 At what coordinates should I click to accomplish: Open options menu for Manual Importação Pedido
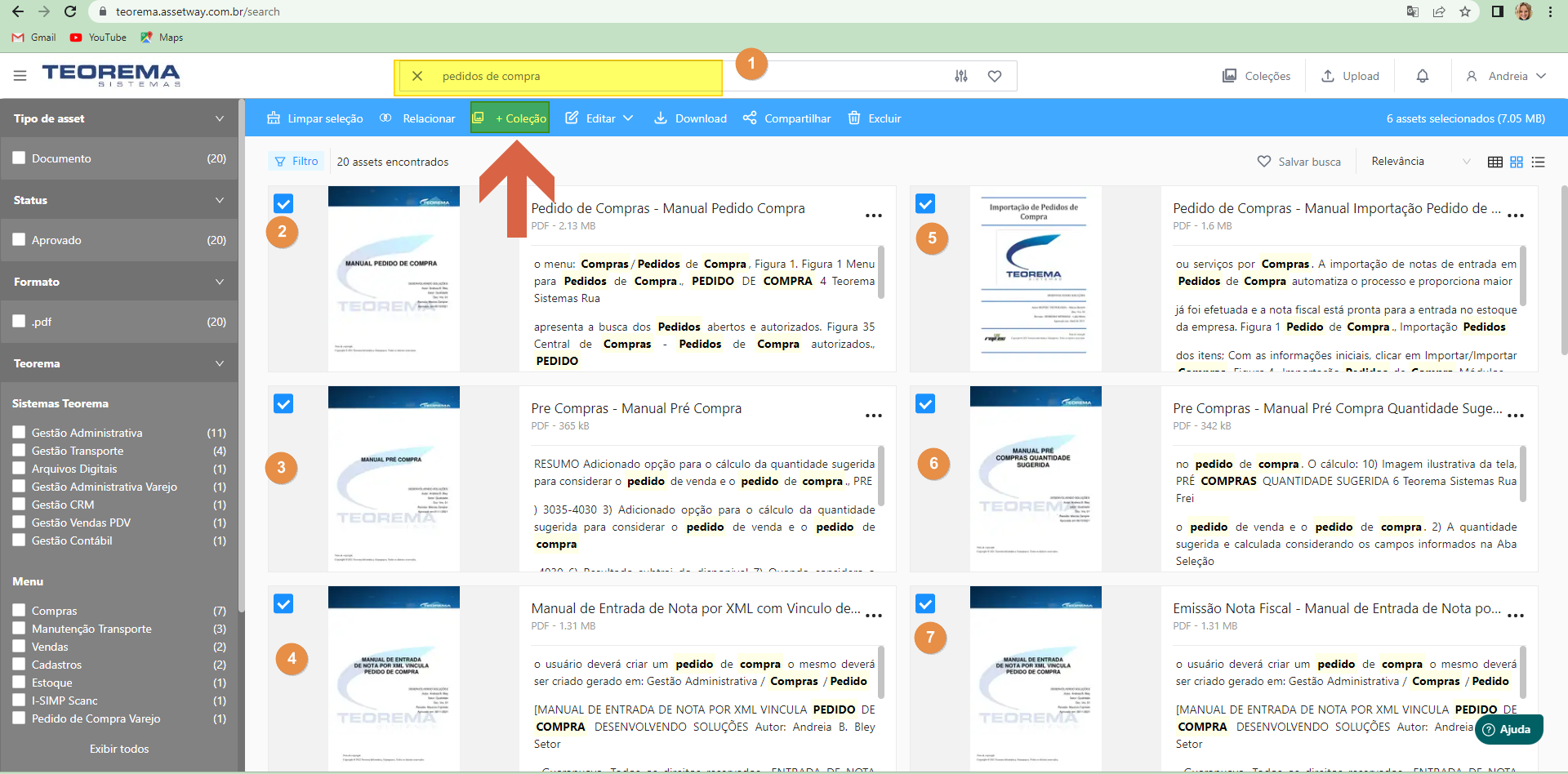click(1516, 216)
